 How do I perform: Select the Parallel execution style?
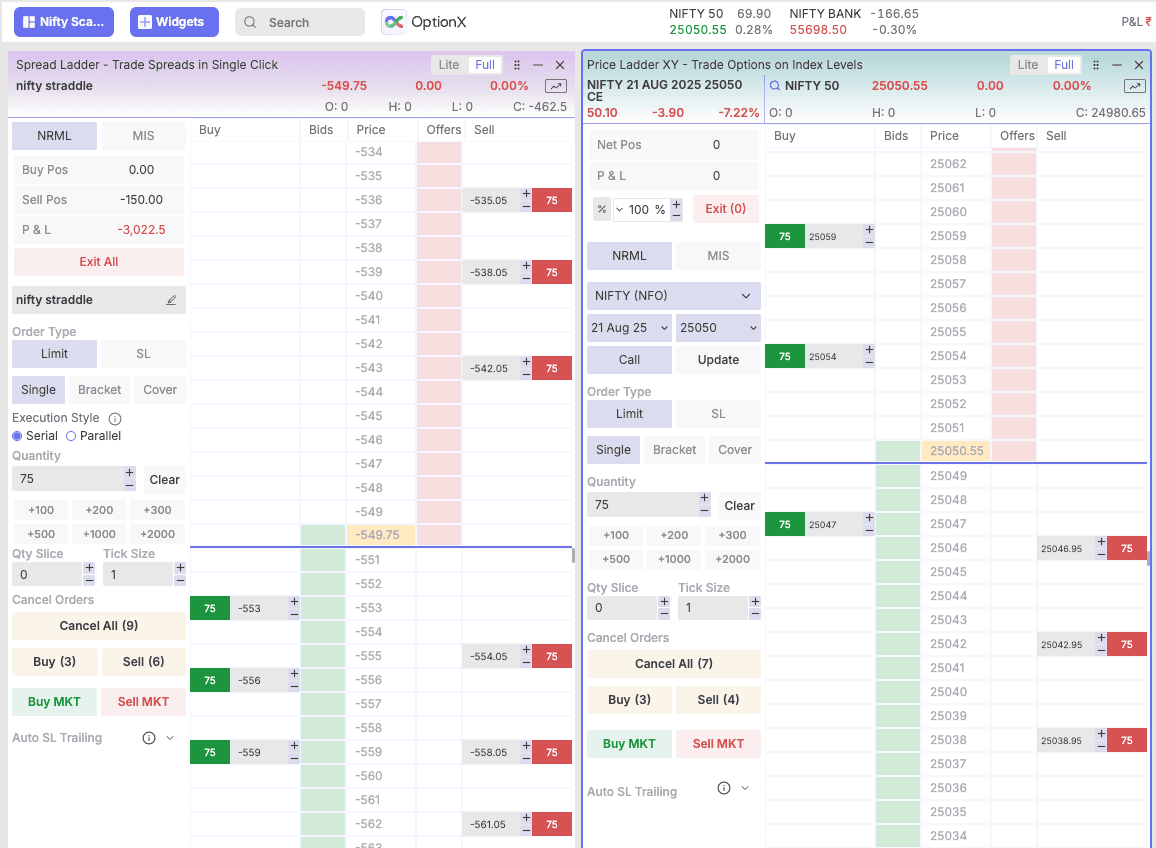(71, 436)
